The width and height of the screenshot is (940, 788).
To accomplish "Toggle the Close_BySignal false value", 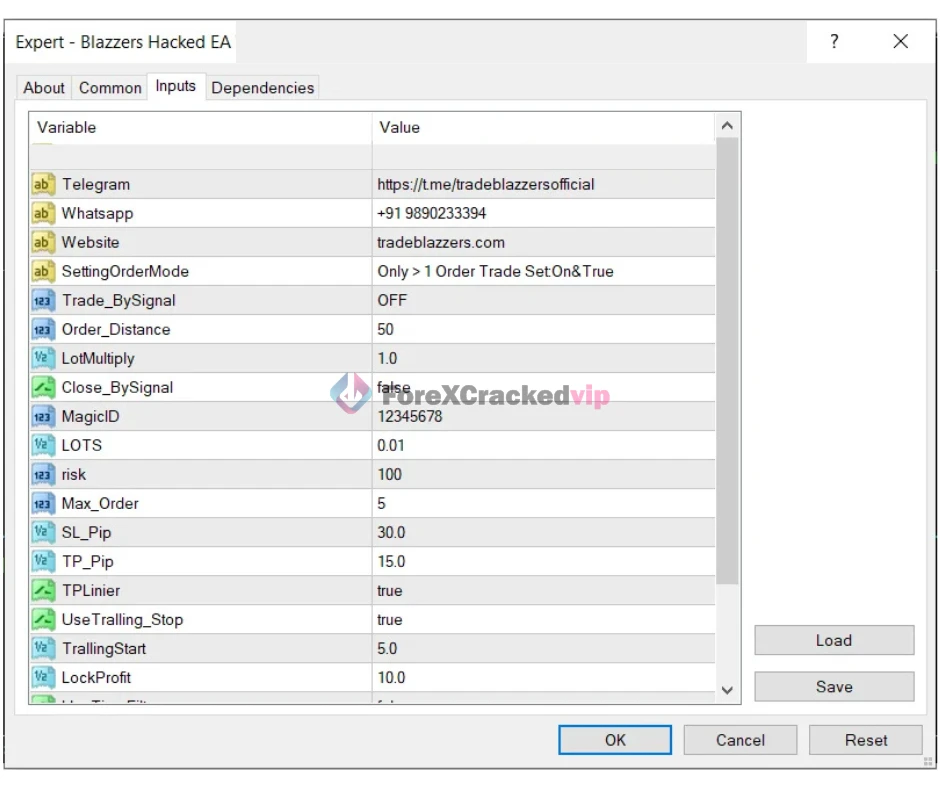I will (x=543, y=387).
